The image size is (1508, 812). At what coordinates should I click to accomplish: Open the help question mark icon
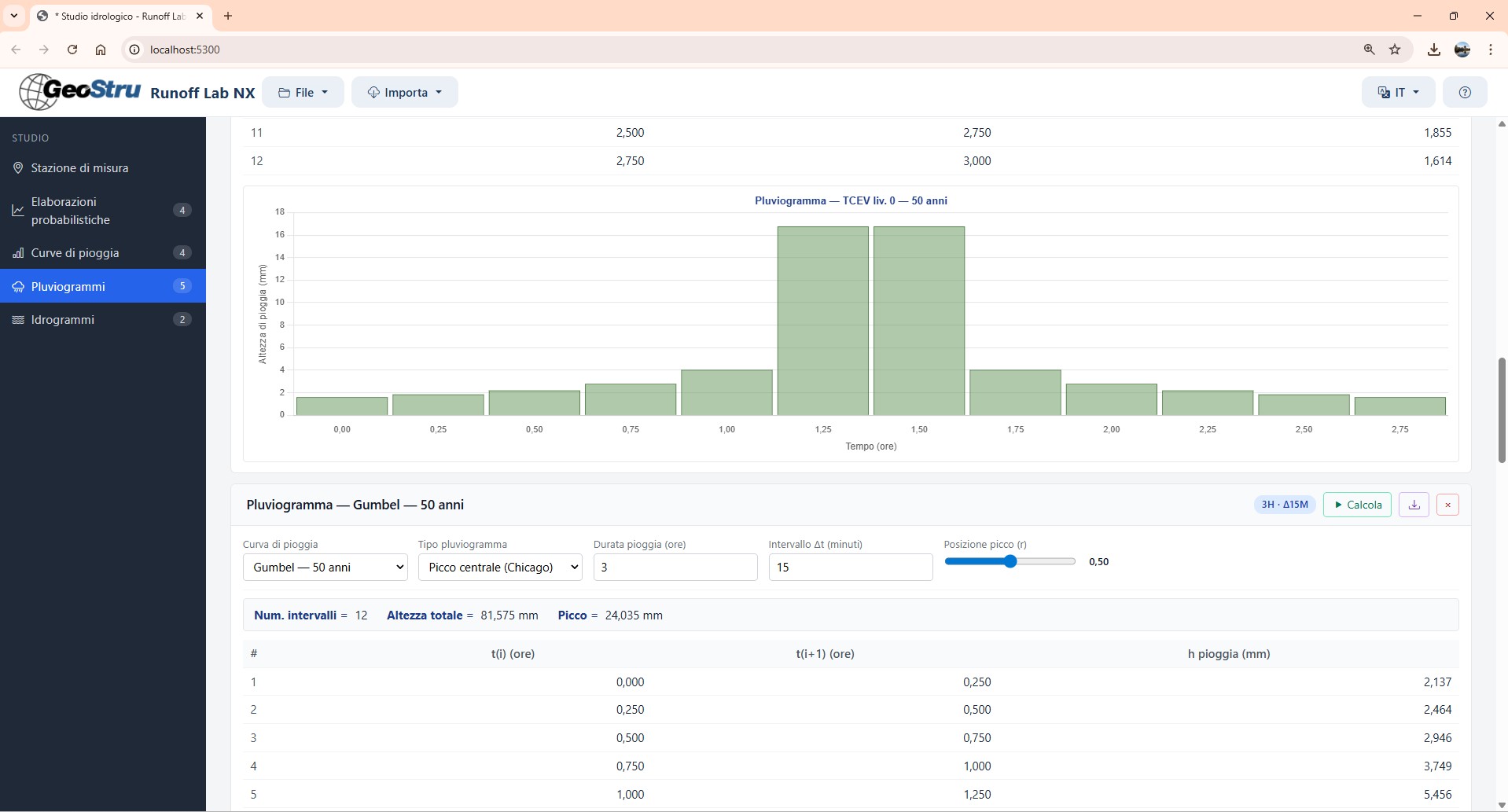tap(1464, 93)
